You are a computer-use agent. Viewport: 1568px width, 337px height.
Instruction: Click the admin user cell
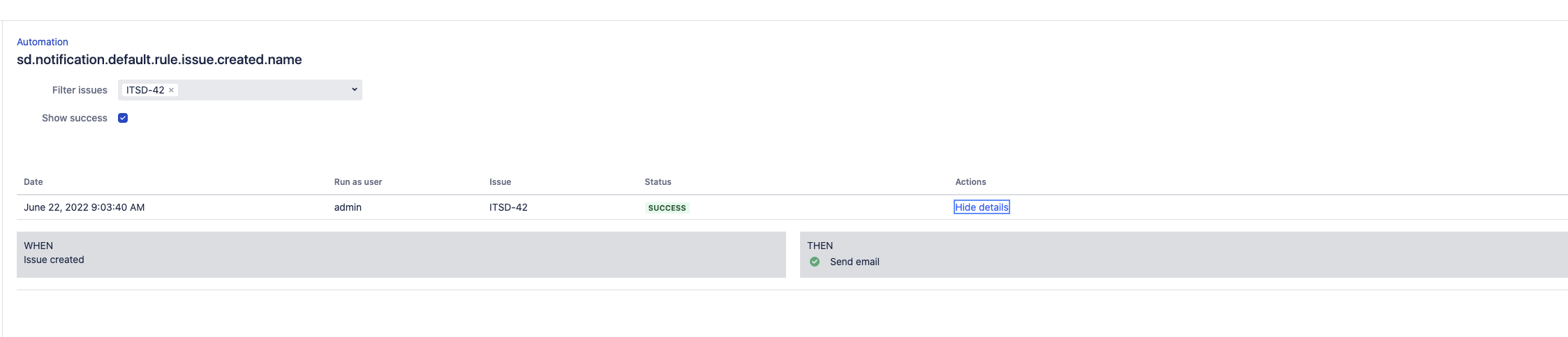click(x=348, y=207)
